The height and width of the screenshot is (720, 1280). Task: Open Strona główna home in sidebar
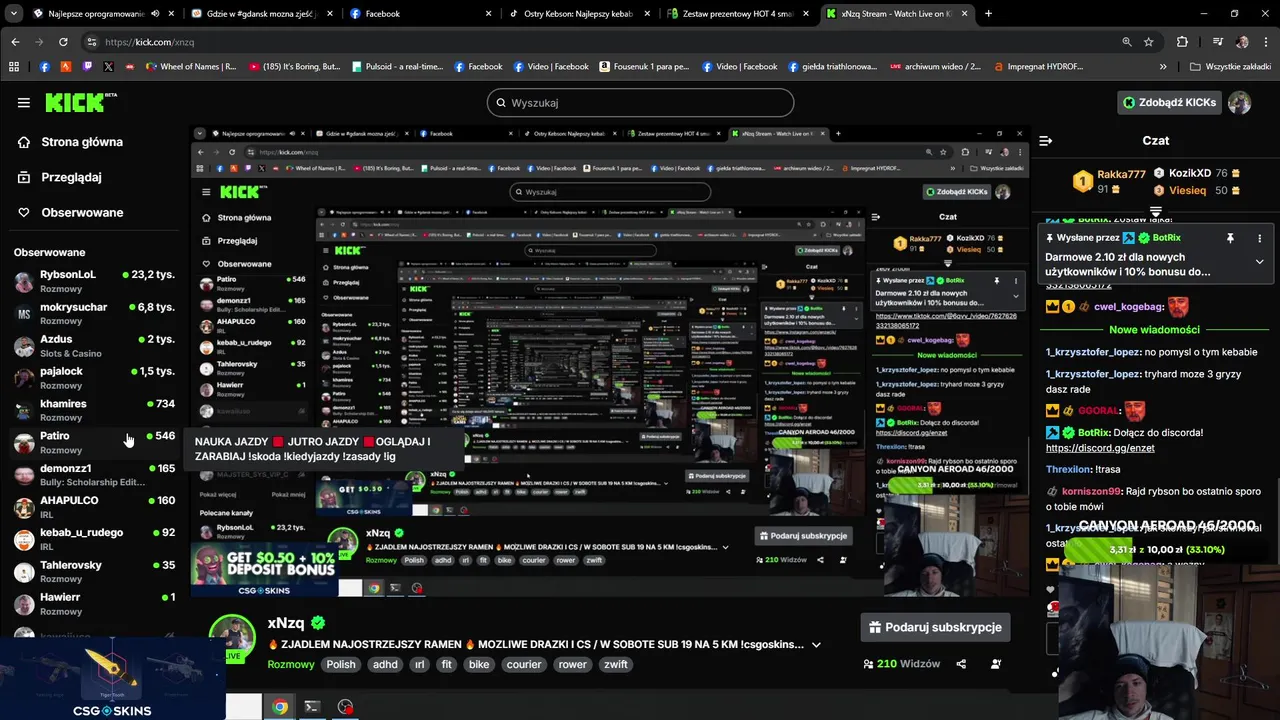(70, 142)
